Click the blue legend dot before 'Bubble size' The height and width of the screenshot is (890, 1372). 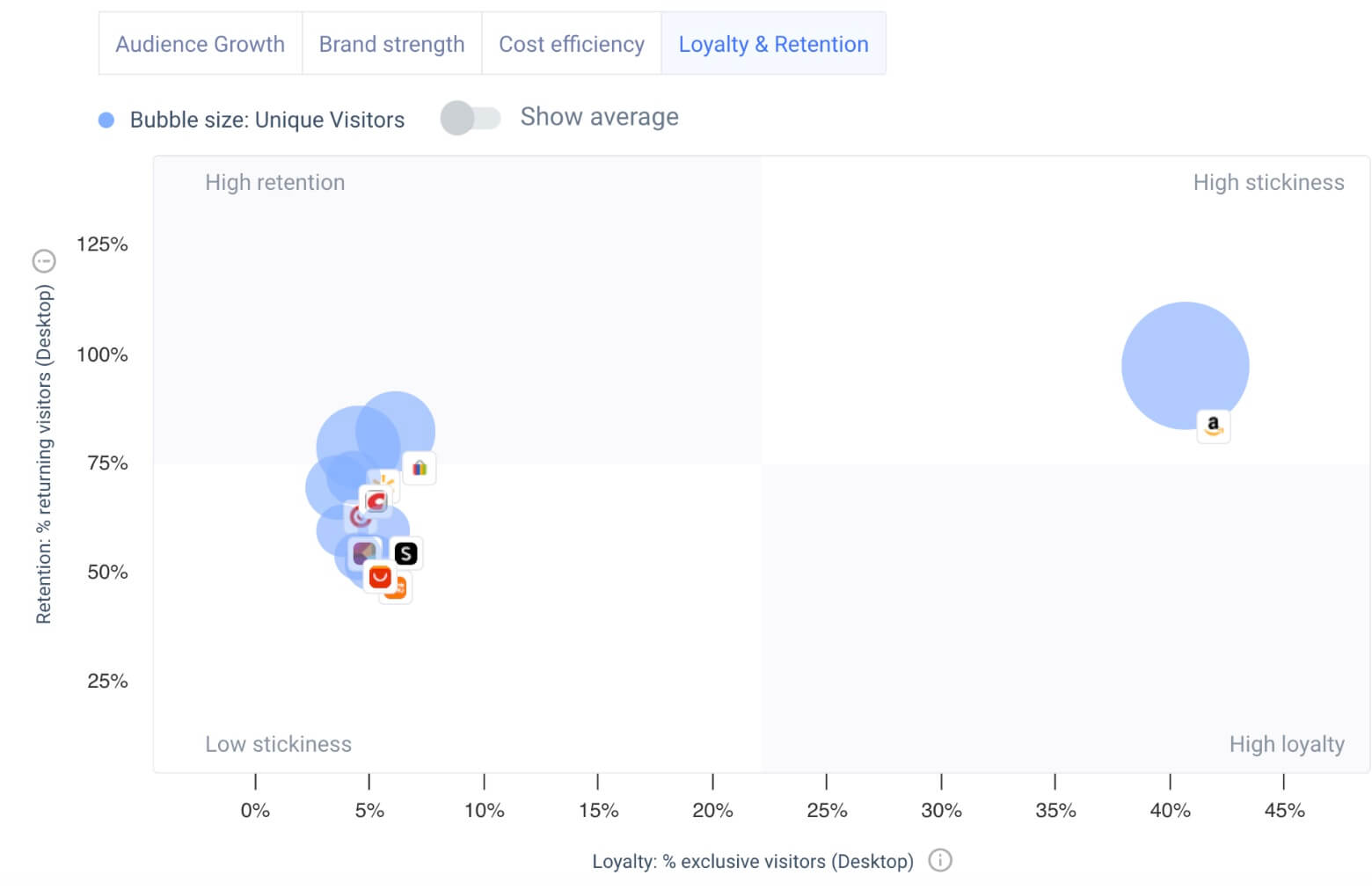106,118
